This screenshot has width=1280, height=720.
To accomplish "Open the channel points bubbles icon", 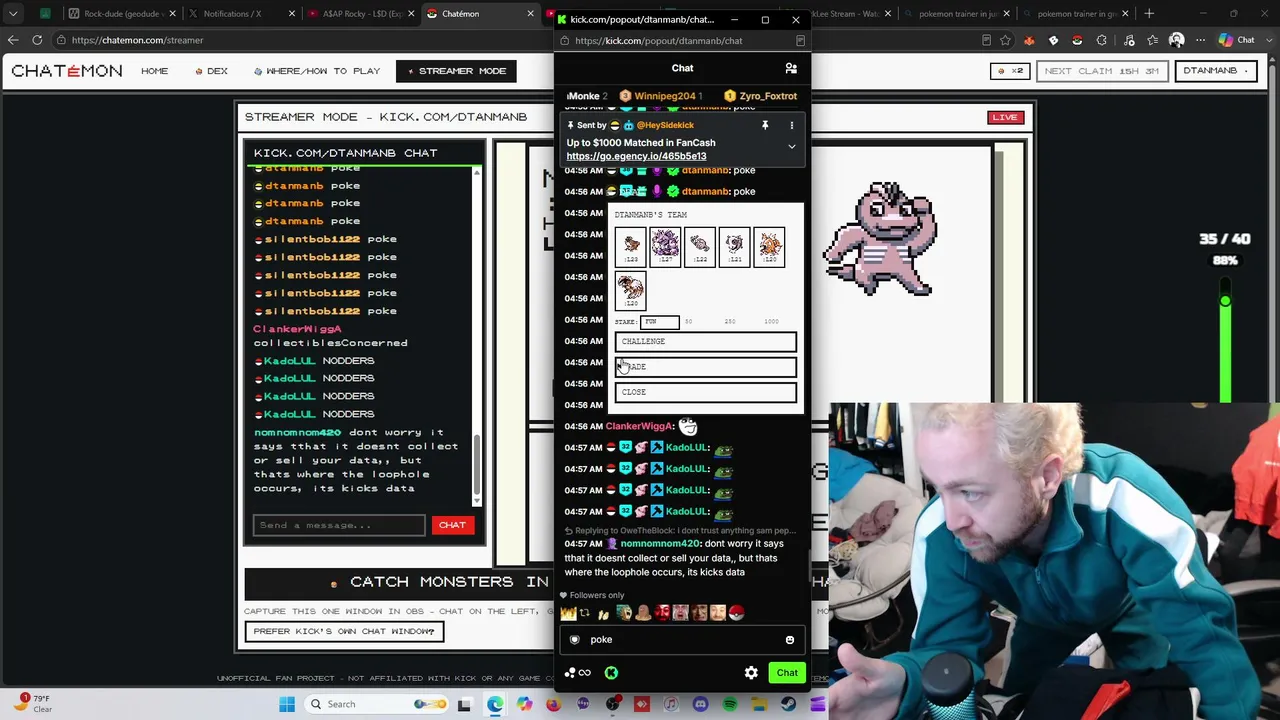I will pos(570,673).
